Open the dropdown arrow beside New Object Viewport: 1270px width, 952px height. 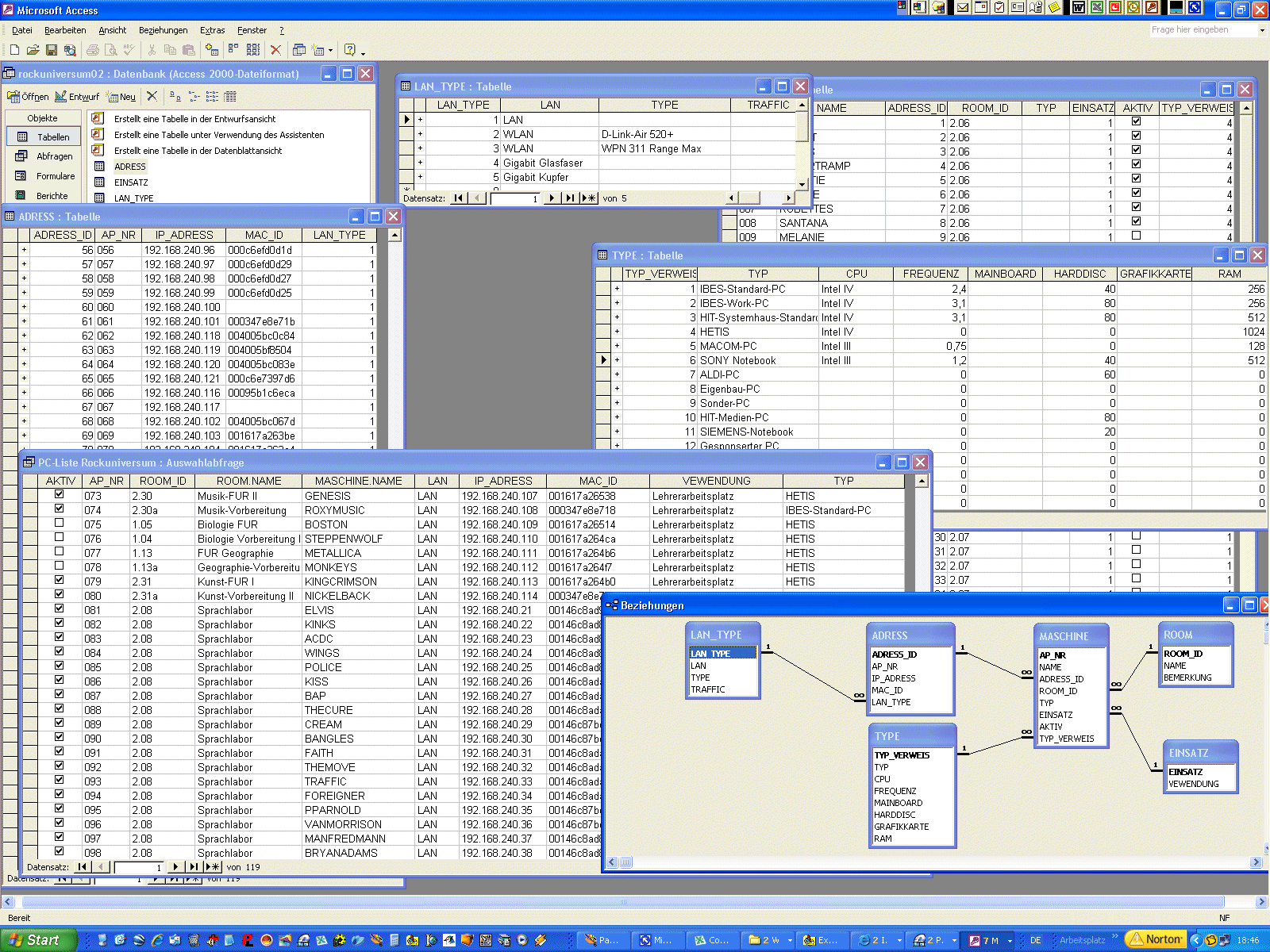[x=331, y=51]
